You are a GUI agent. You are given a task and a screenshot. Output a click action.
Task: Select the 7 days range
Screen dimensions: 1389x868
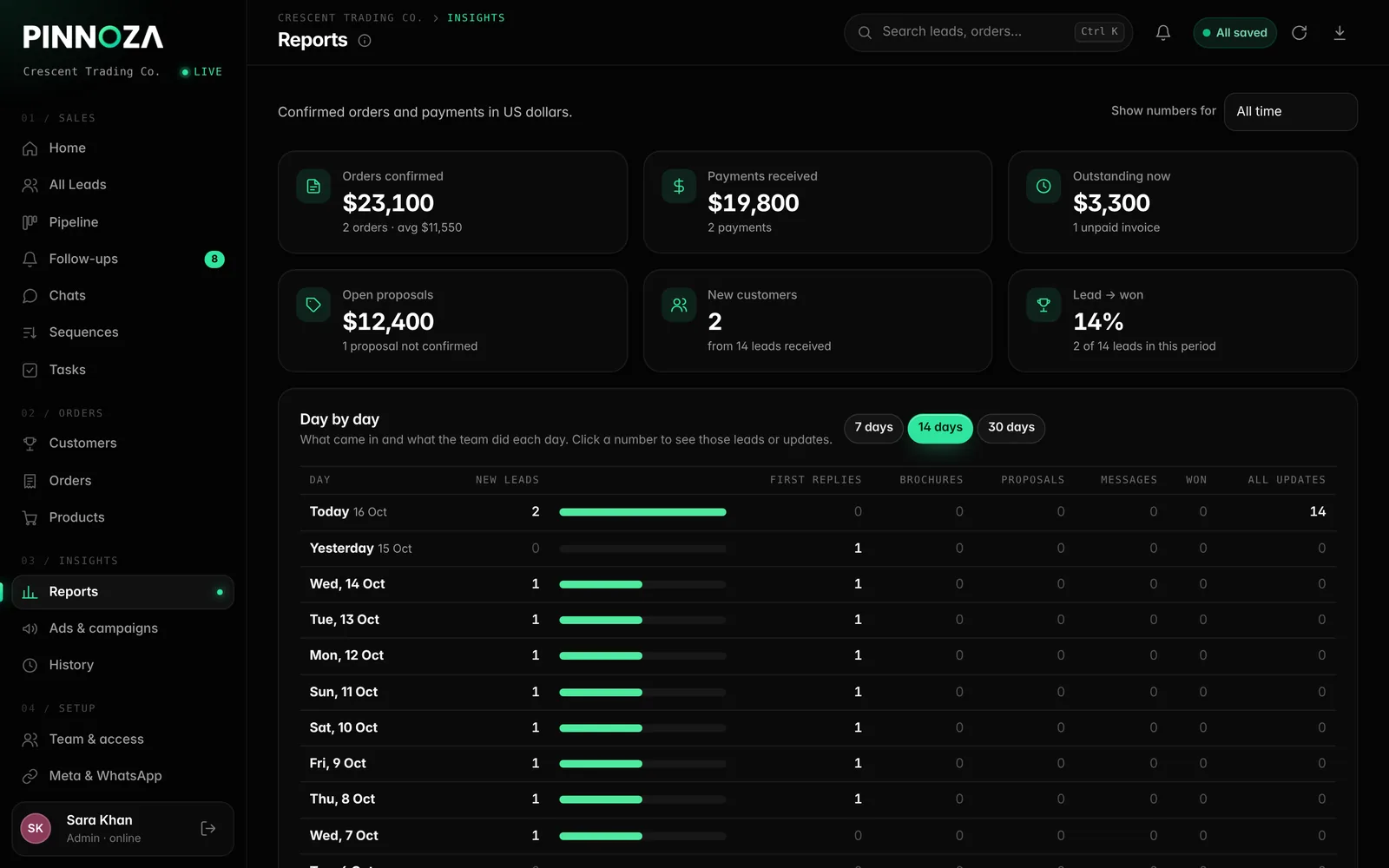tap(873, 428)
